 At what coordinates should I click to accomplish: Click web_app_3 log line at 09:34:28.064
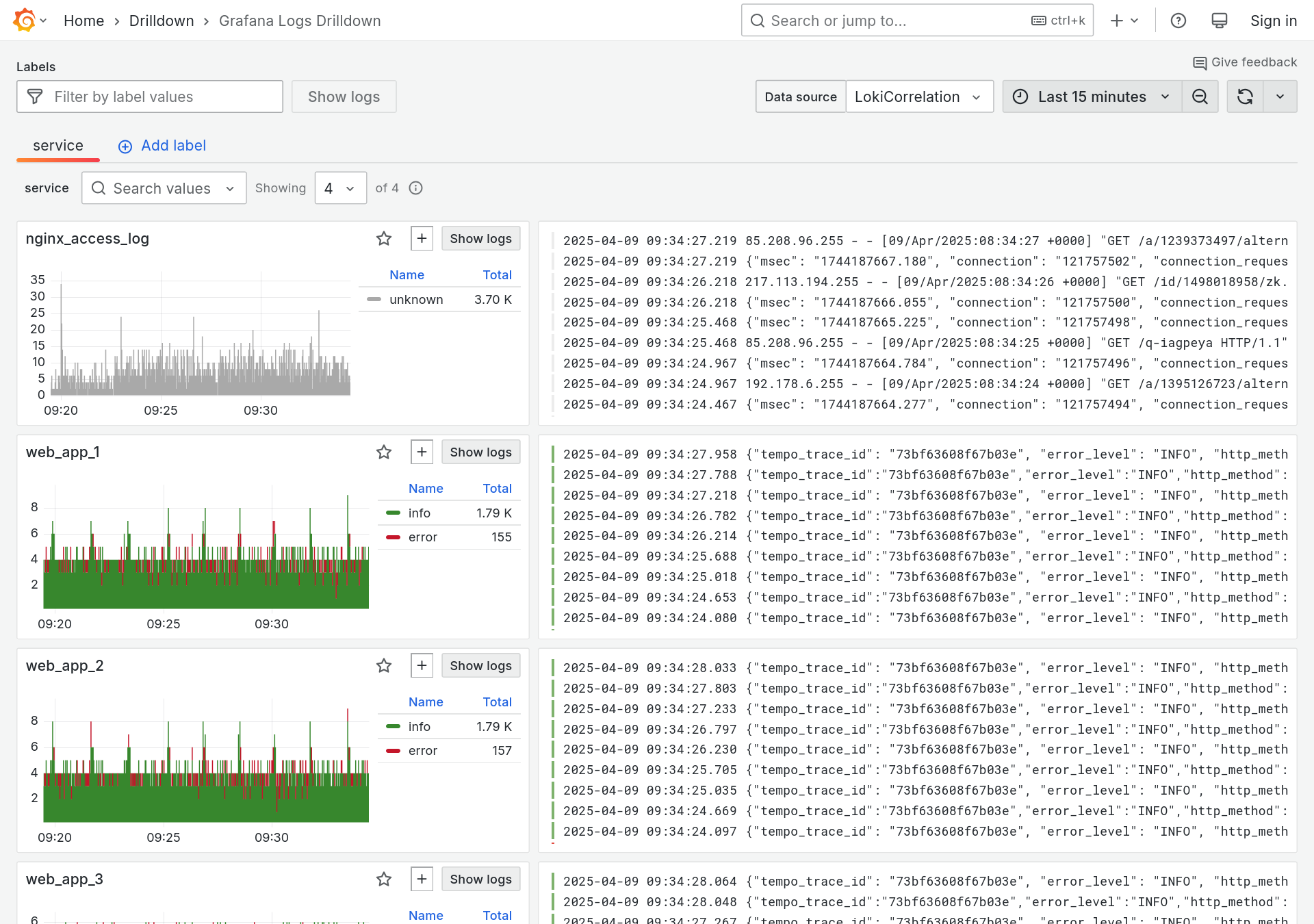click(x=925, y=881)
